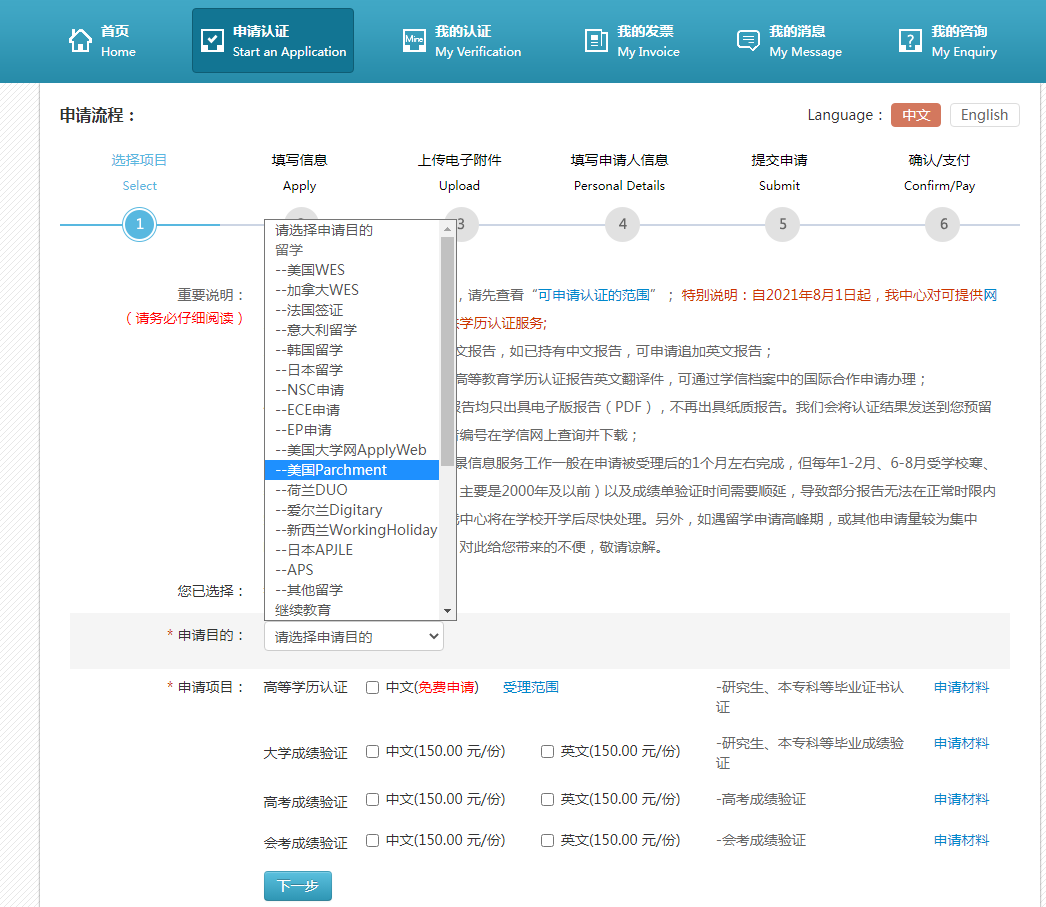Viewport: 1046px width, 907px height.
Task: Switch to the English language tab
Action: click(984, 114)
